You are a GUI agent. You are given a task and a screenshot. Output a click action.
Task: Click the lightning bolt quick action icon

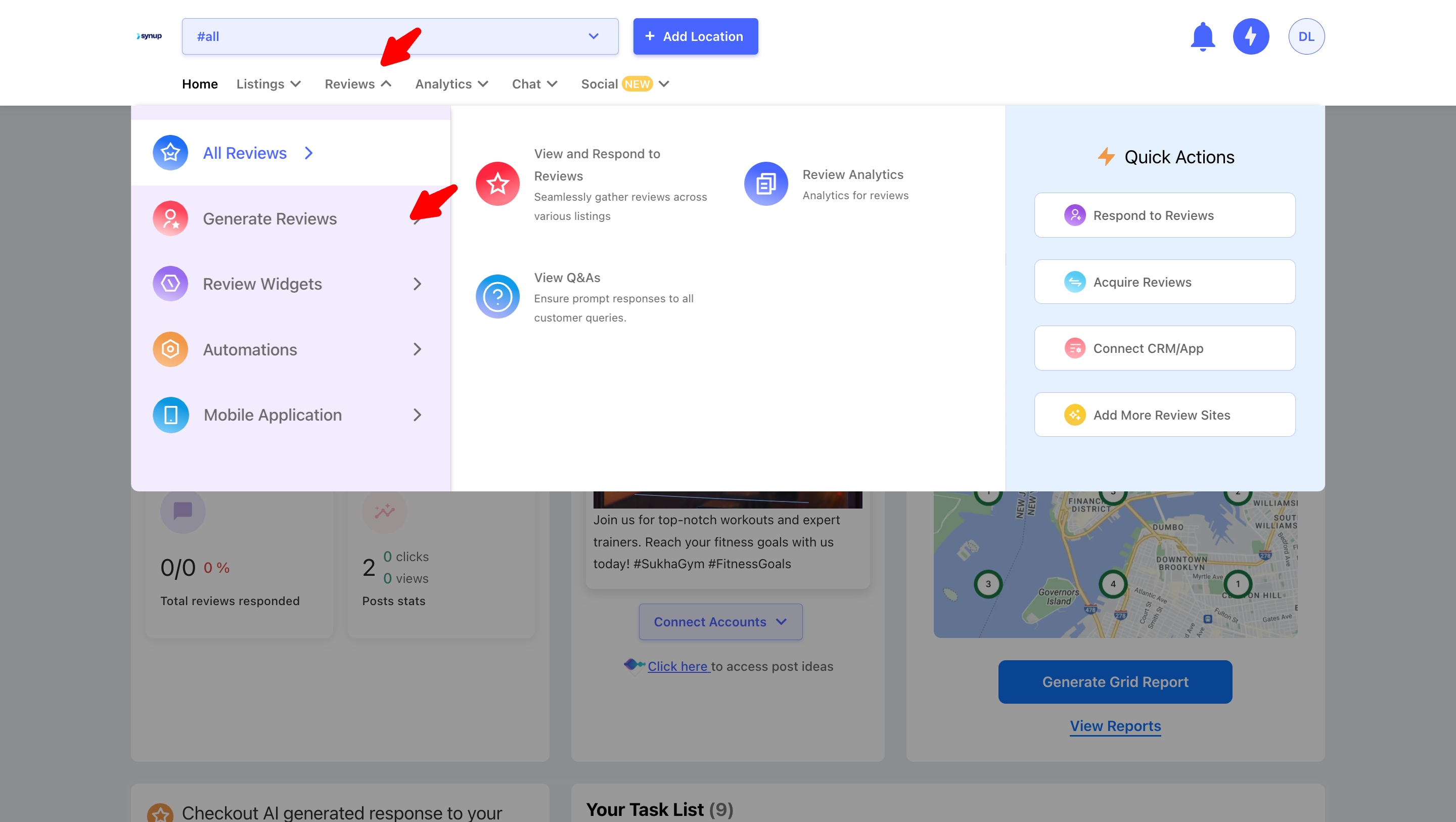coord(1250,37)
